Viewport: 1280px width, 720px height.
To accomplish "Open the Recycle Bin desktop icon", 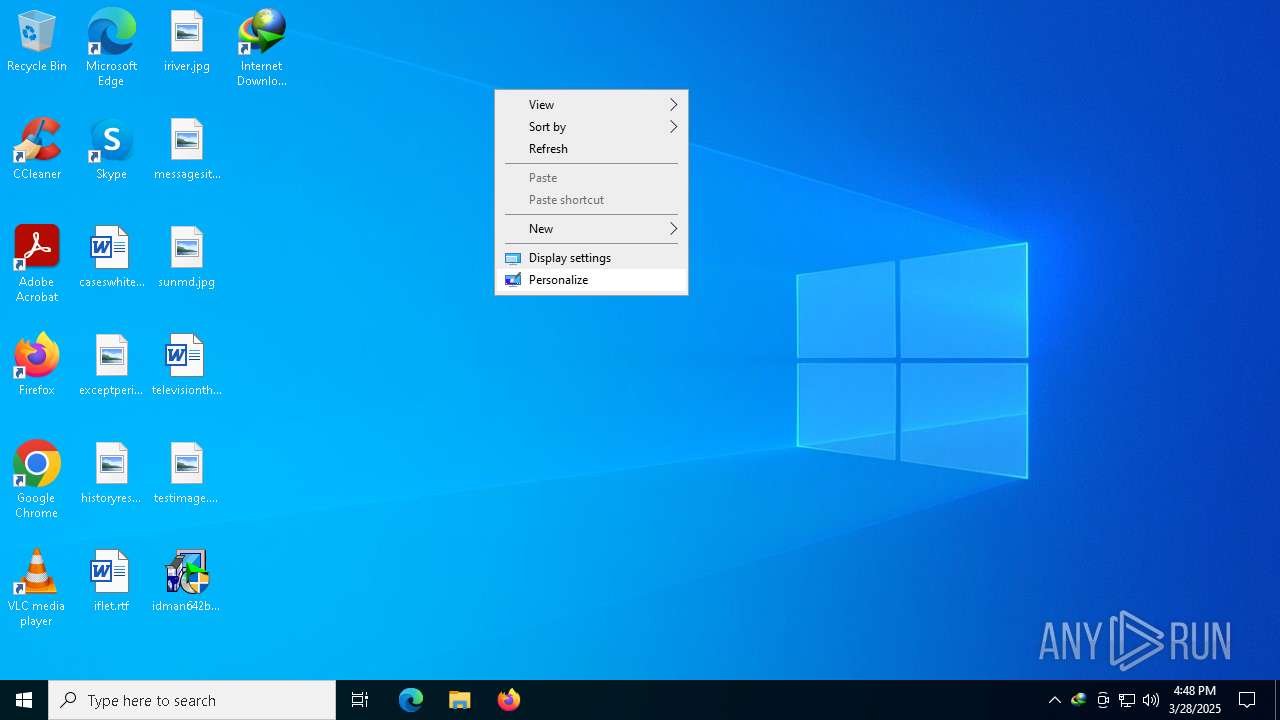I will (37, 42).
